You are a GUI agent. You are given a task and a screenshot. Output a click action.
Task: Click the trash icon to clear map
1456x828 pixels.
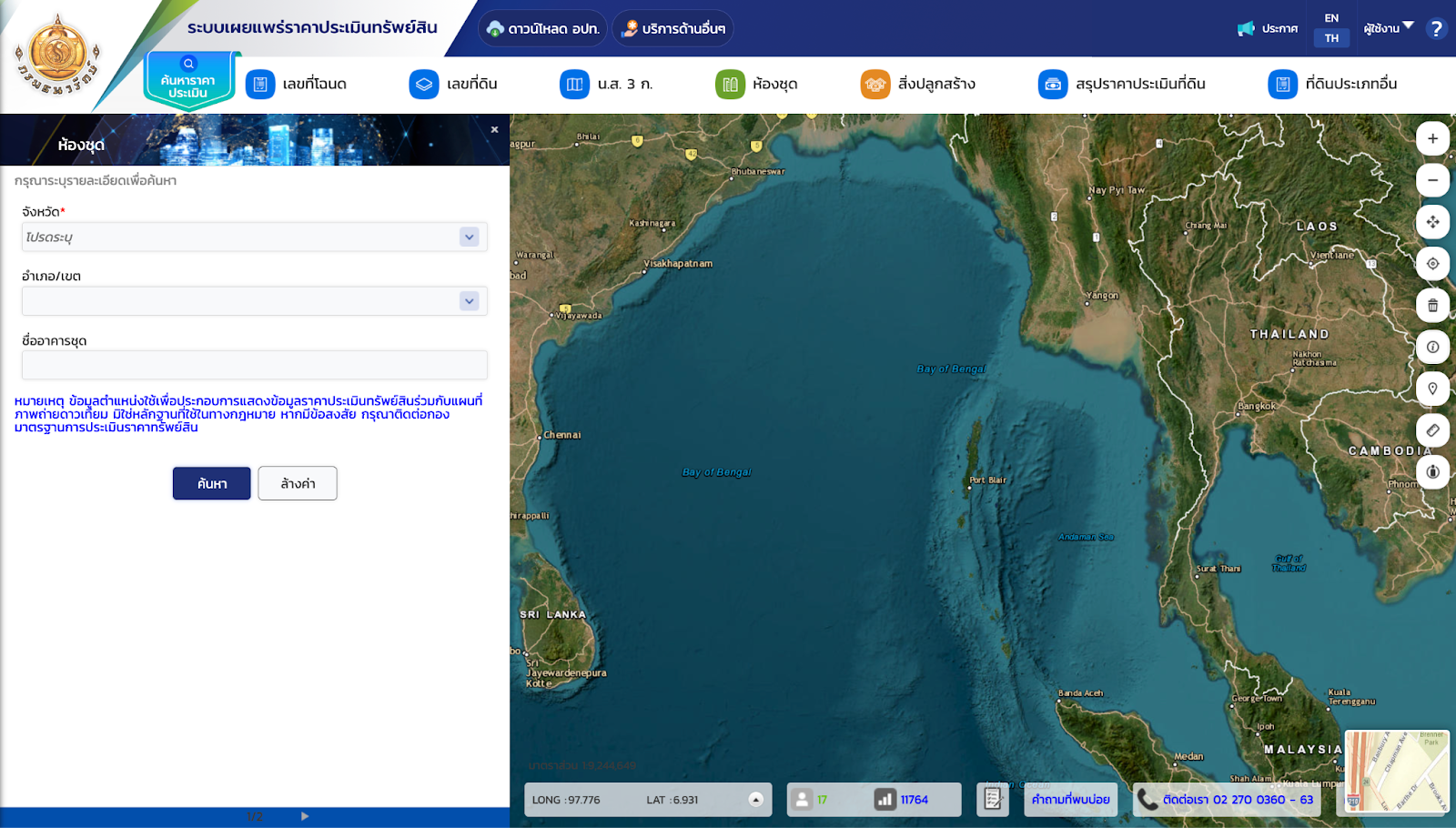(1432, 306)
